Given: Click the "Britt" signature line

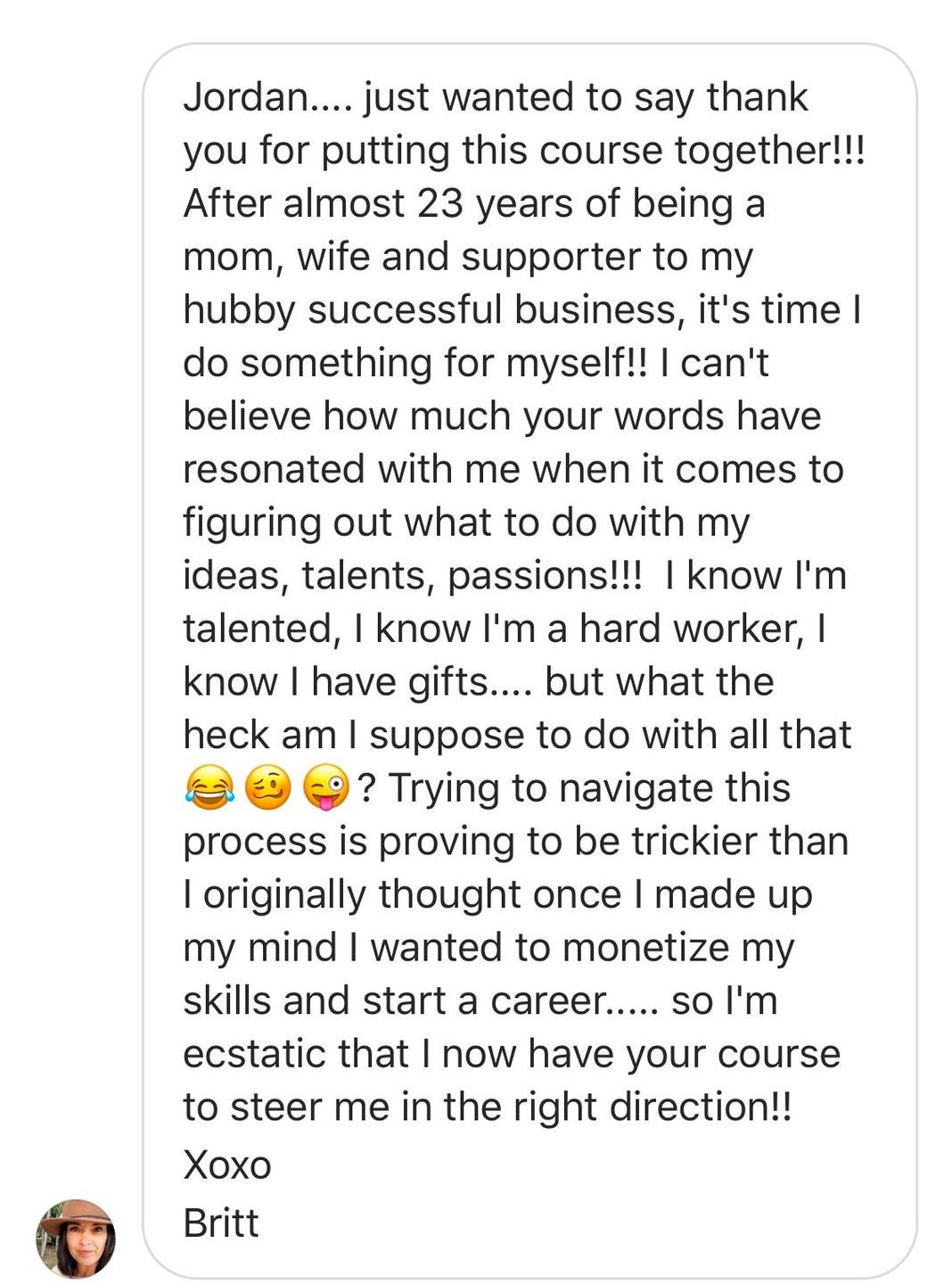Looking at the screenshot, I should point(221,1223).
